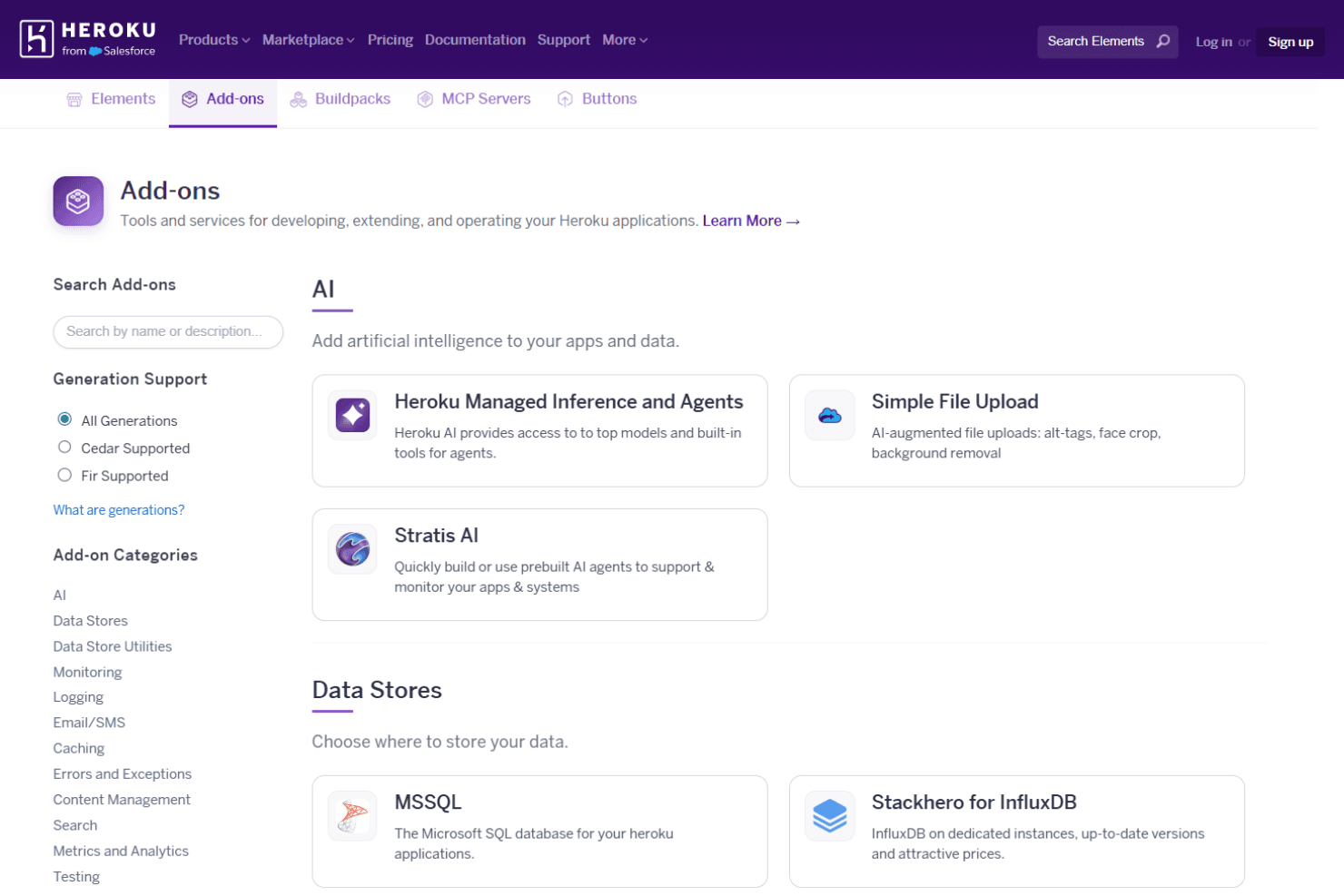Open the Pricing menu item
The height and width of the screenshot is (896, 1344).
click(x=390, y=40)
